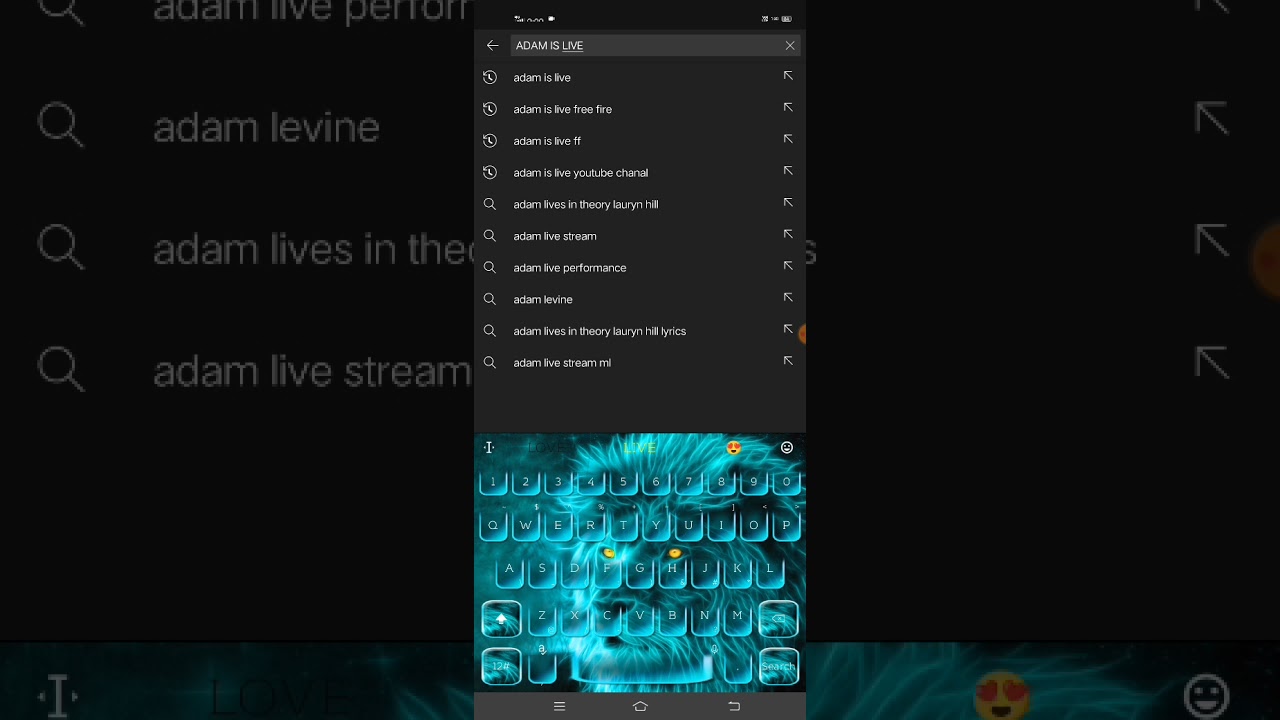Screen dimensions: 1280x720
Task: Insert 'adam is live free fire' using fill arrow
Action: pyautogui.click(x=788, y=108)
